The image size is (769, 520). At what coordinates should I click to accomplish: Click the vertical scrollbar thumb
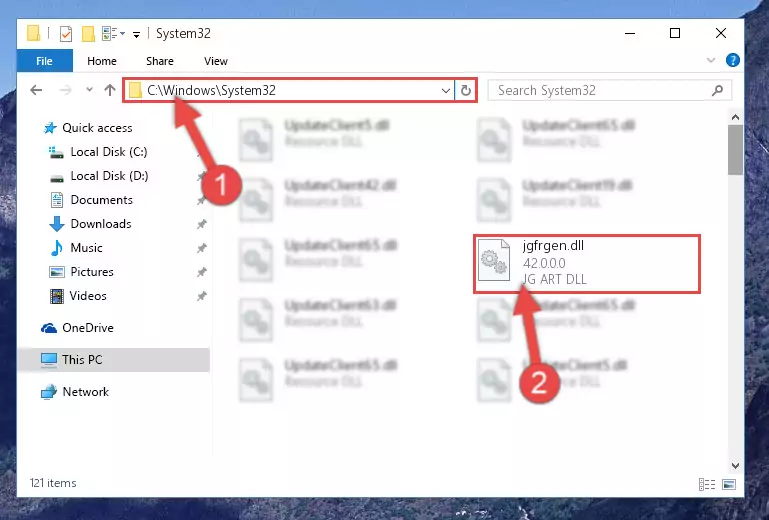735,150
